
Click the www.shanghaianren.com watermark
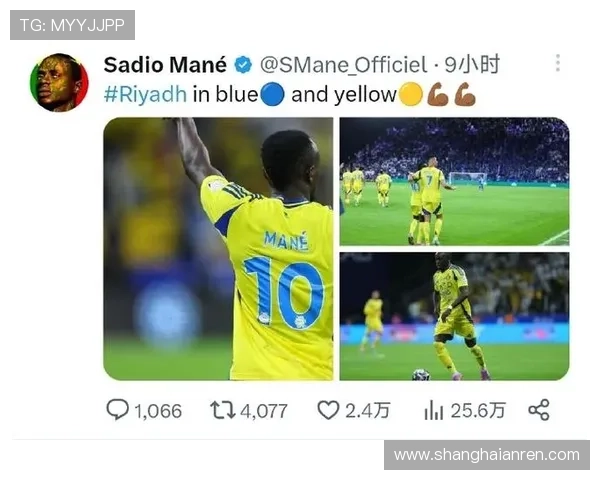487,455
